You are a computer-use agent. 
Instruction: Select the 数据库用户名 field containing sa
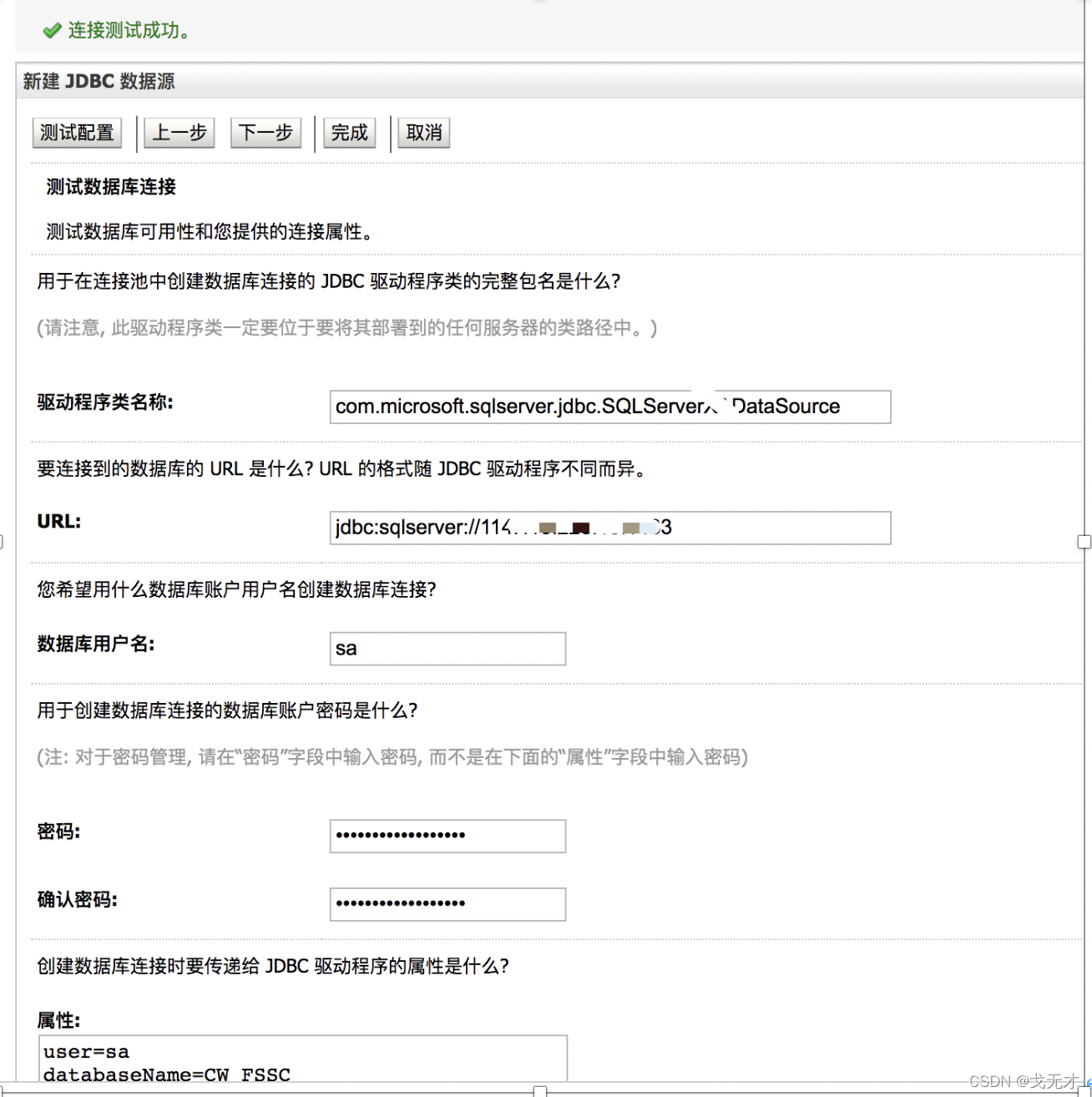447,649
